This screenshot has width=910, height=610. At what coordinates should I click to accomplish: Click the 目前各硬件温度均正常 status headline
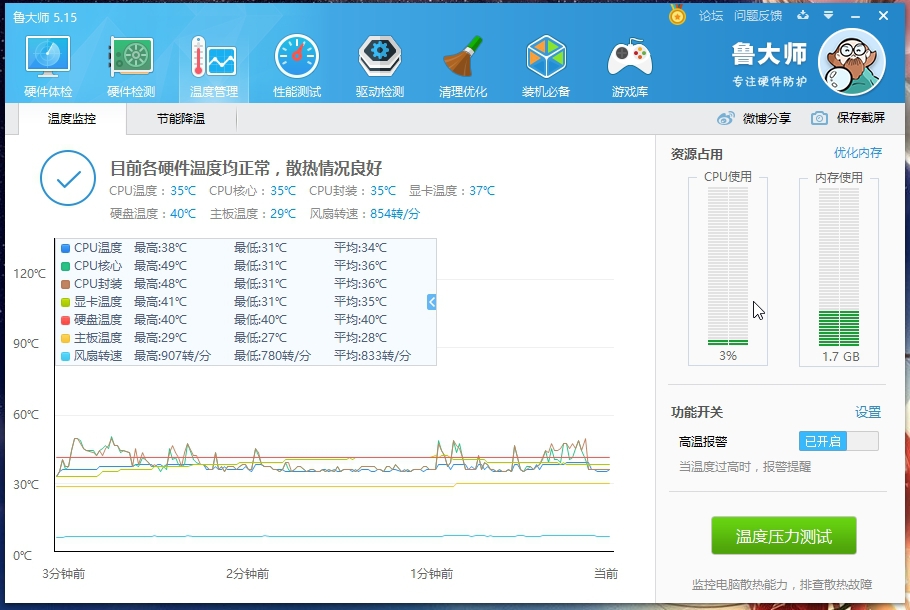pyautogui.click(x=246, y=168)
